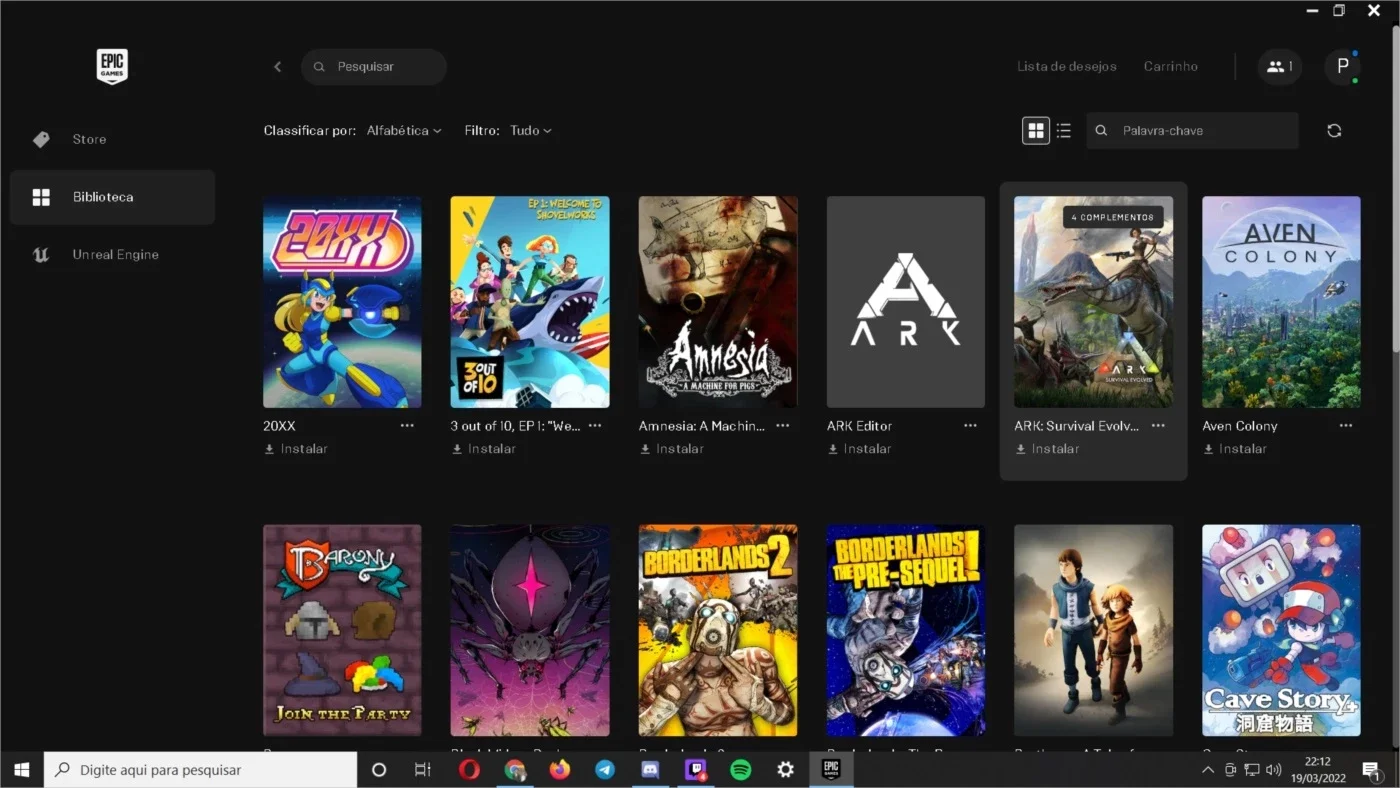Image resolution: width=1400 pixels, height=788 pixels.
Task: Open the profile avatar menu
Action: pos(1342,67)
